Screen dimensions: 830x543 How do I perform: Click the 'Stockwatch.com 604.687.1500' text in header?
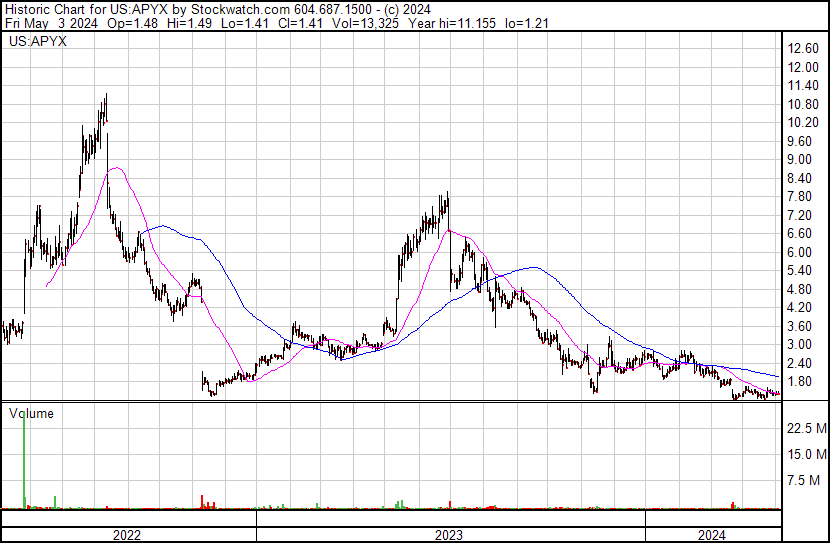point(281,9)
